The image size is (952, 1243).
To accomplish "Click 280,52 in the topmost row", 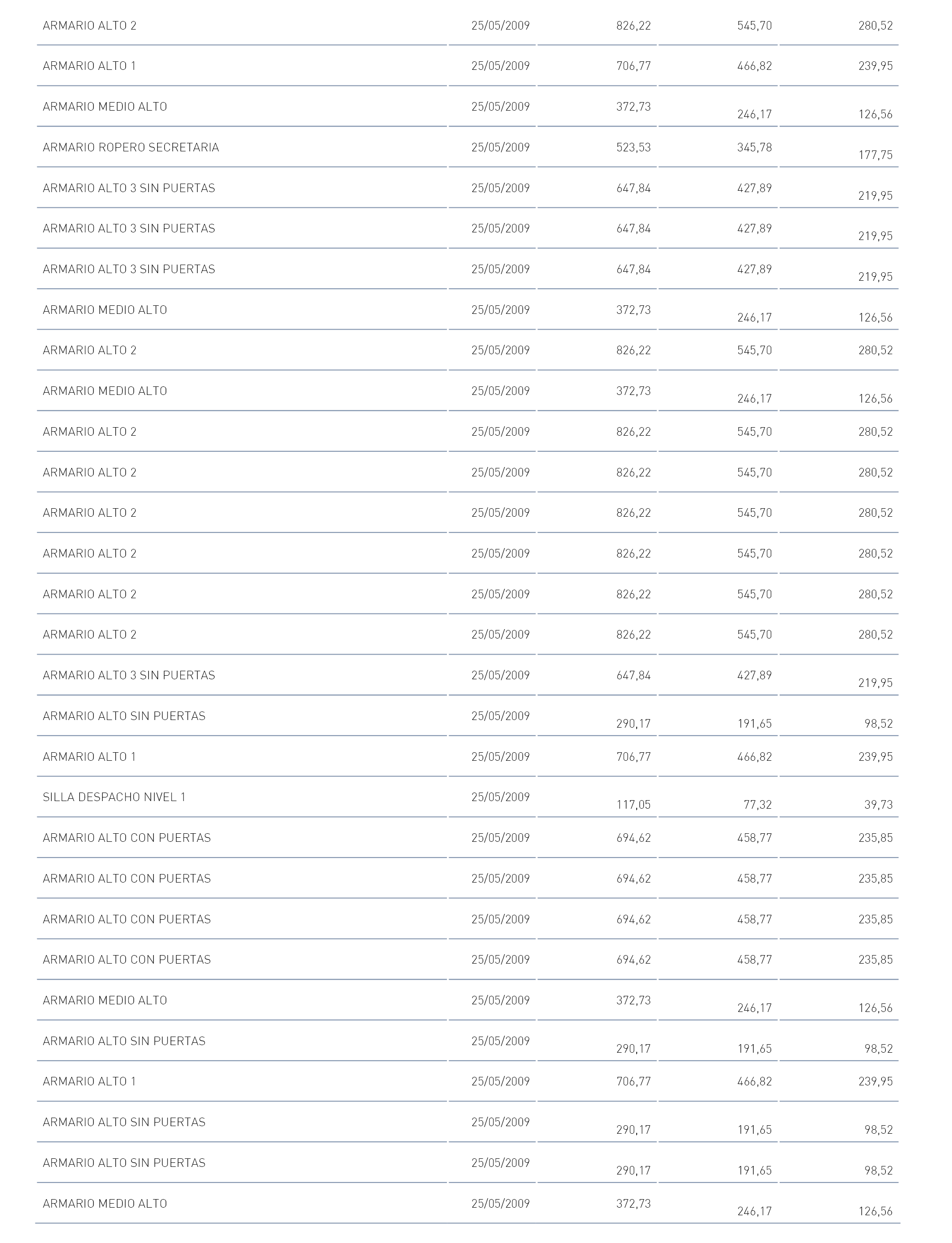I will click(875, 26).
